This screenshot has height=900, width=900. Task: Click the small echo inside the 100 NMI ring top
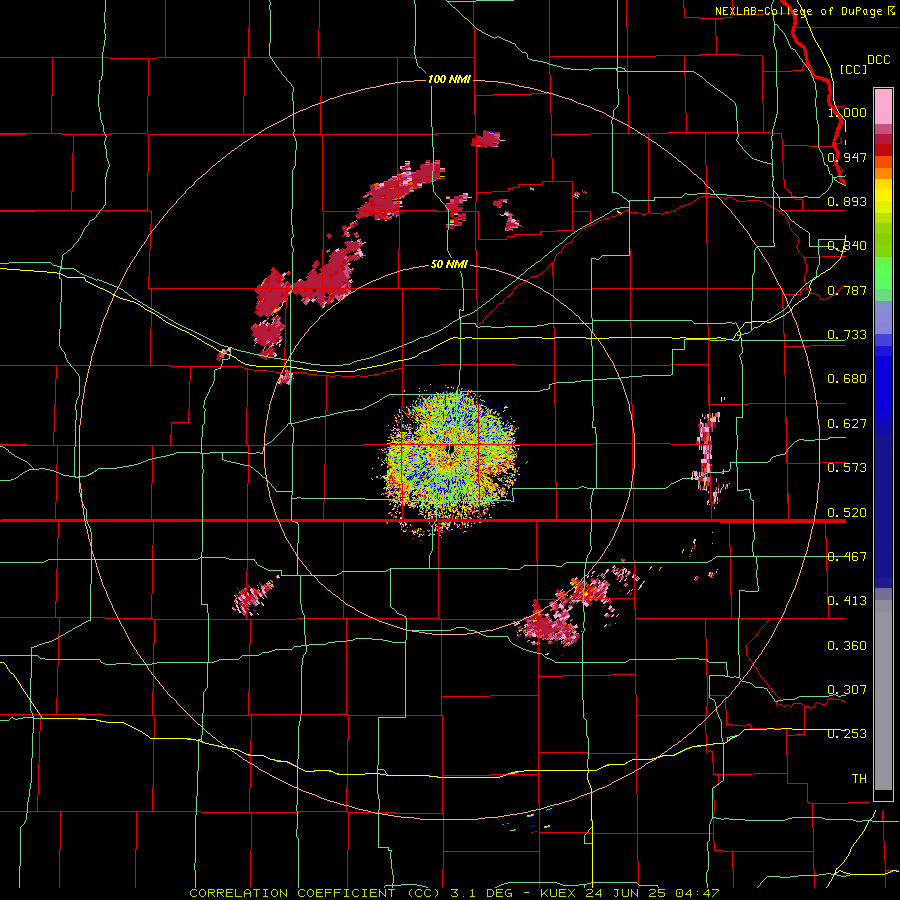[x=487, y=139]
